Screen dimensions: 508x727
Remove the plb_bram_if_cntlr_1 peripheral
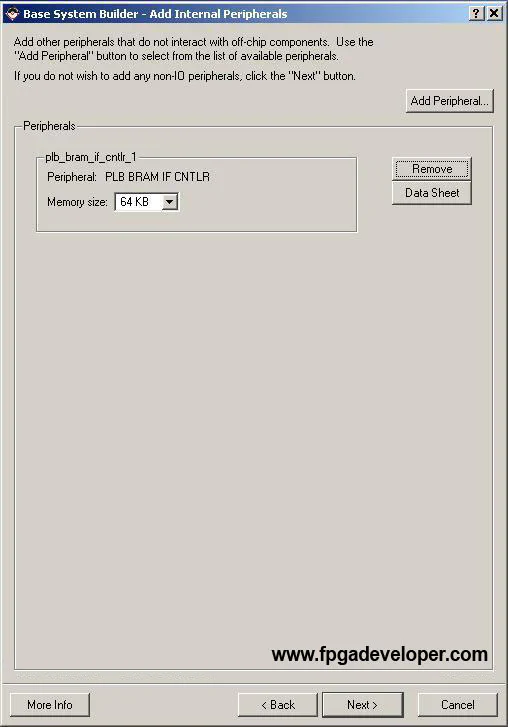[432, 169]
